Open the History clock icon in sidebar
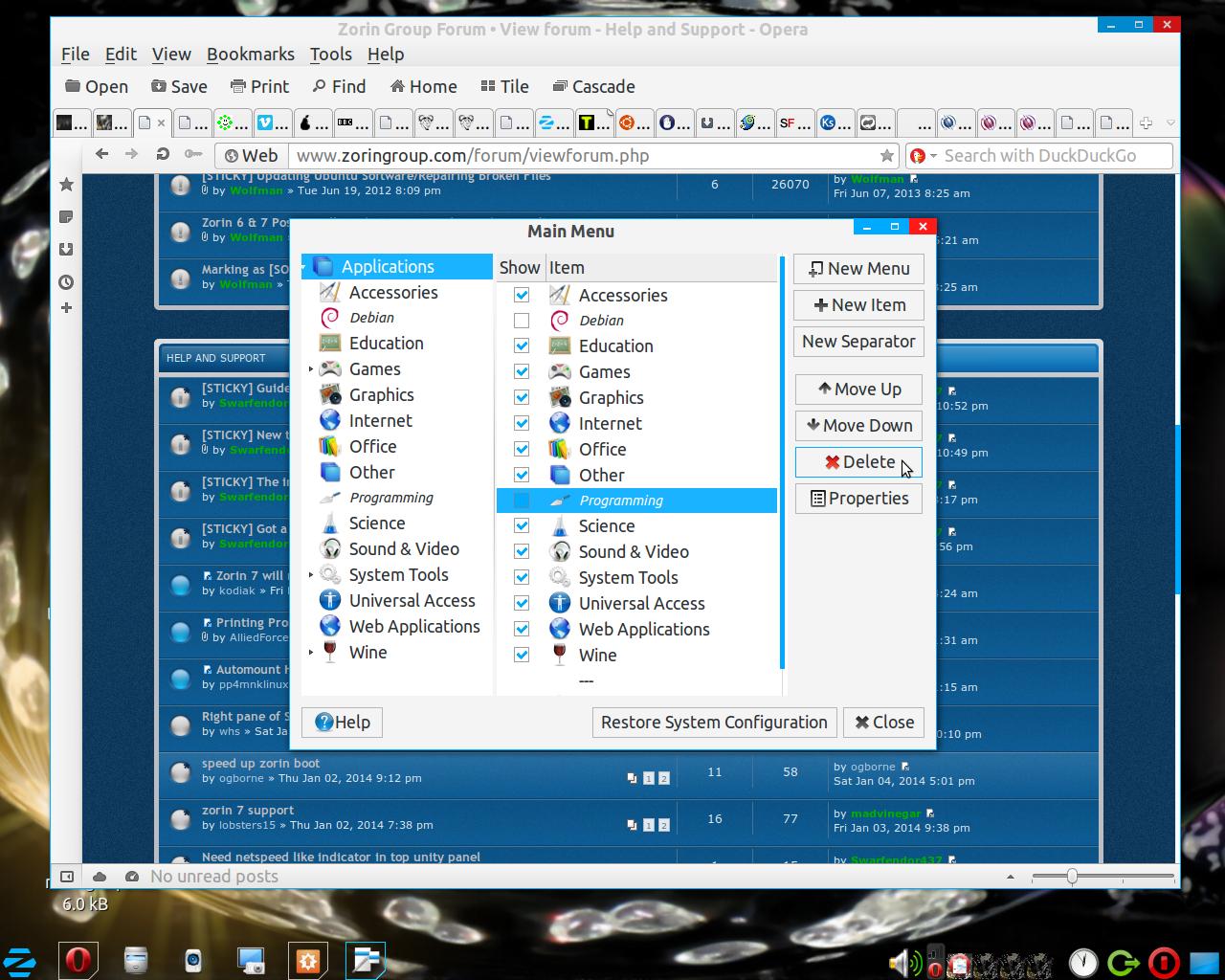 tap(66, 282)
